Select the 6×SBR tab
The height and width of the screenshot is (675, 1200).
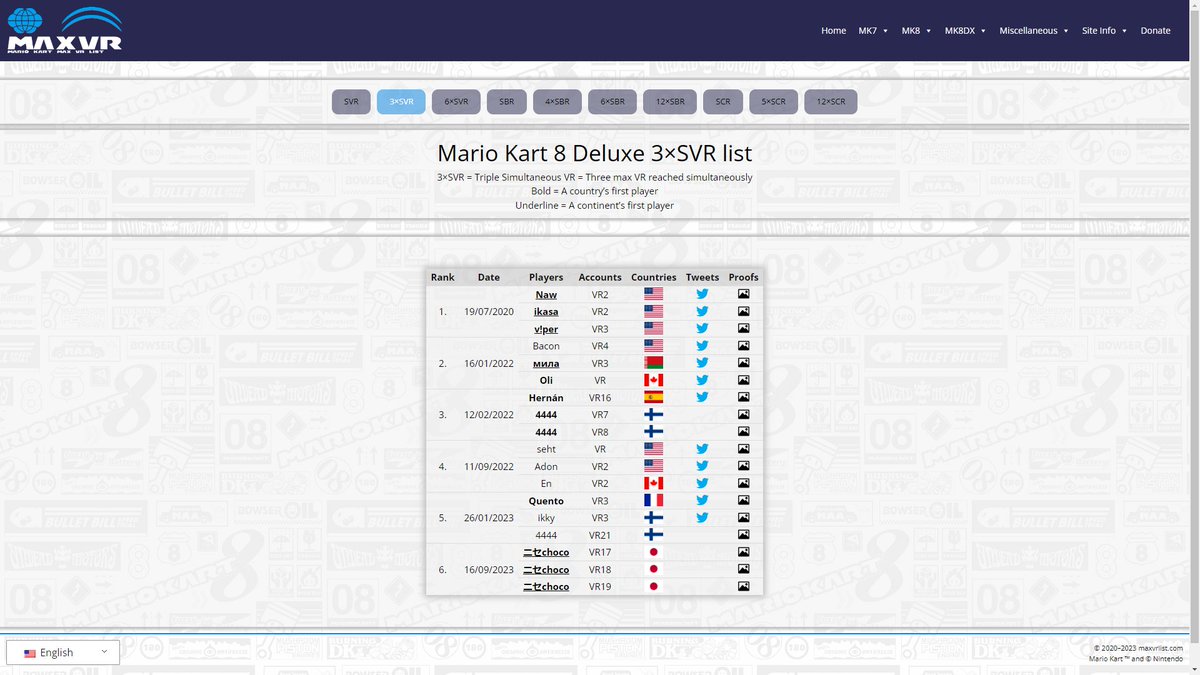pyautogui.click(x=612, y=101)
